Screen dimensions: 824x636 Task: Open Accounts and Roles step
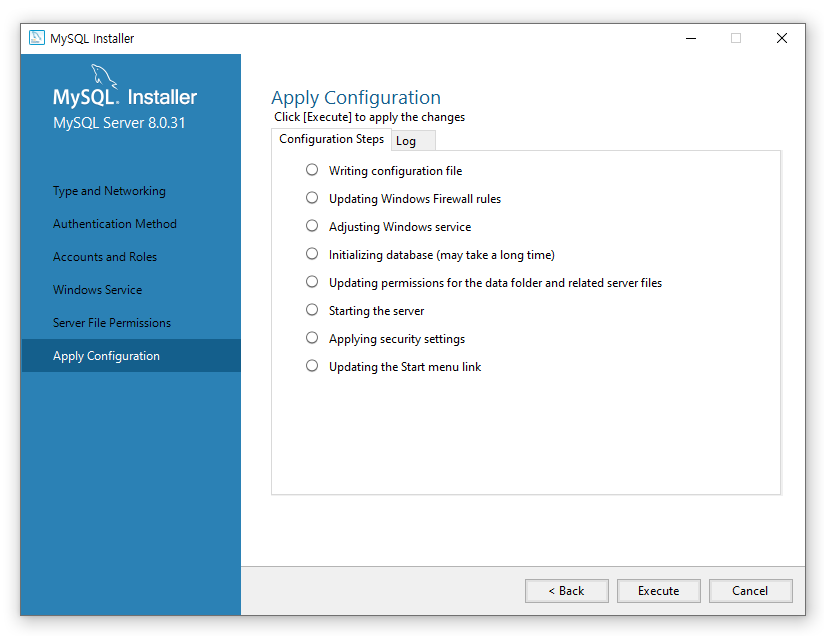(x=105, y=257)
